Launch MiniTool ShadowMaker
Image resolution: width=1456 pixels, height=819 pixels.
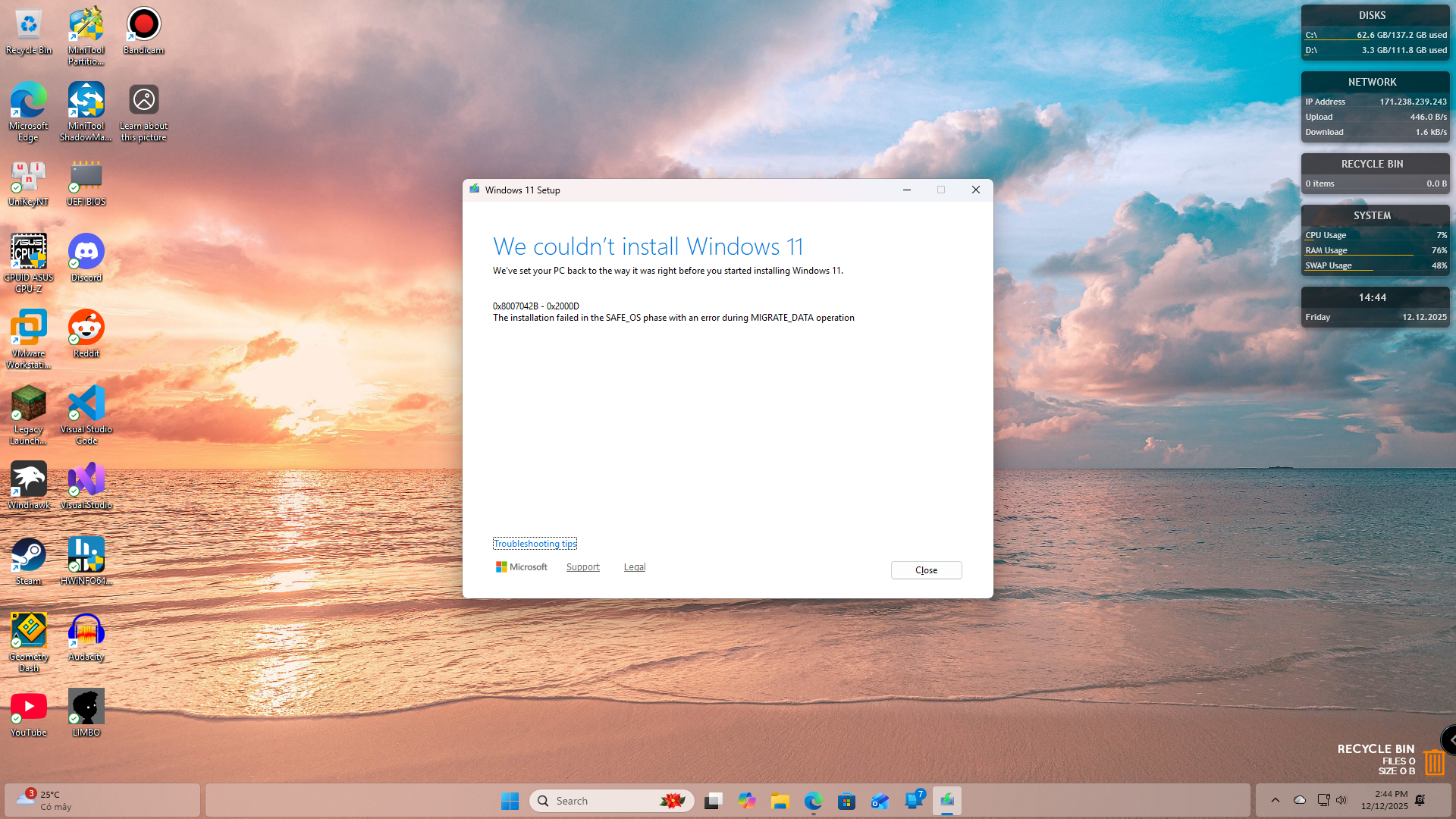(86, 102)
